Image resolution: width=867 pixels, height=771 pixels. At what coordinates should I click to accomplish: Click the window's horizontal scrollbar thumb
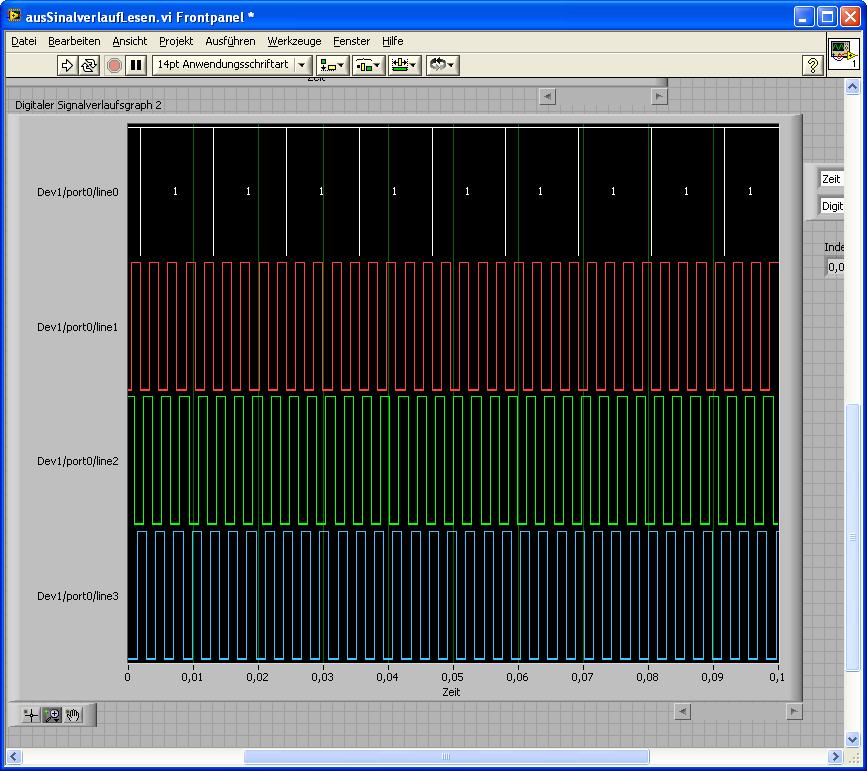(446, 757)
